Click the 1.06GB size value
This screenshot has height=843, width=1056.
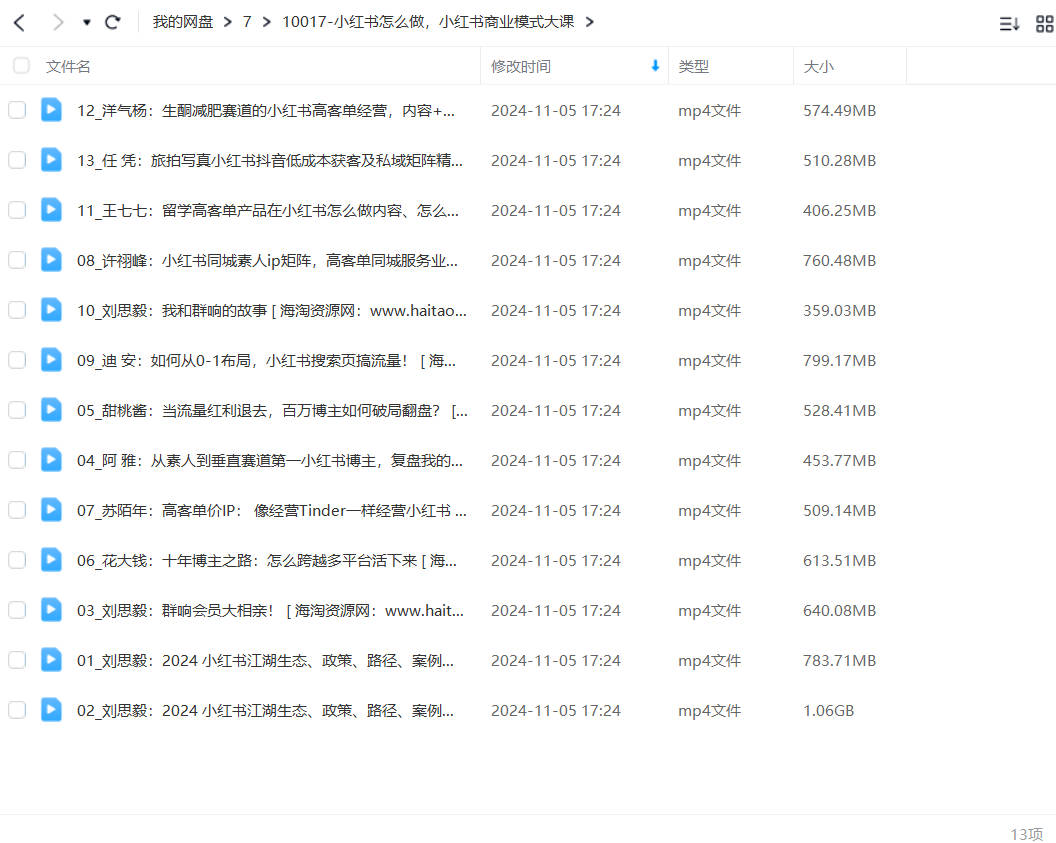(x=828, y=710)
